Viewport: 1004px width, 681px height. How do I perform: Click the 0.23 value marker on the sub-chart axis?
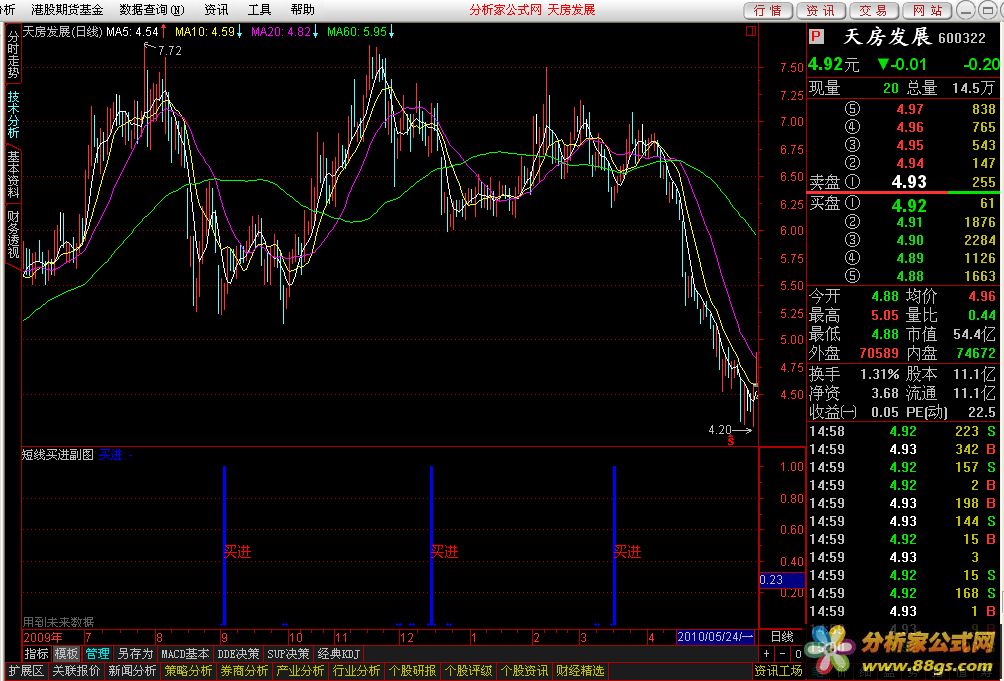click(x=781, y=580)
